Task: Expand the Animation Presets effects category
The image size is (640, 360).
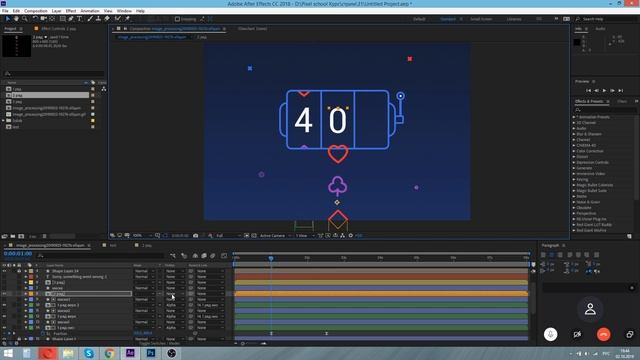Action: click(x=574, y=117)
